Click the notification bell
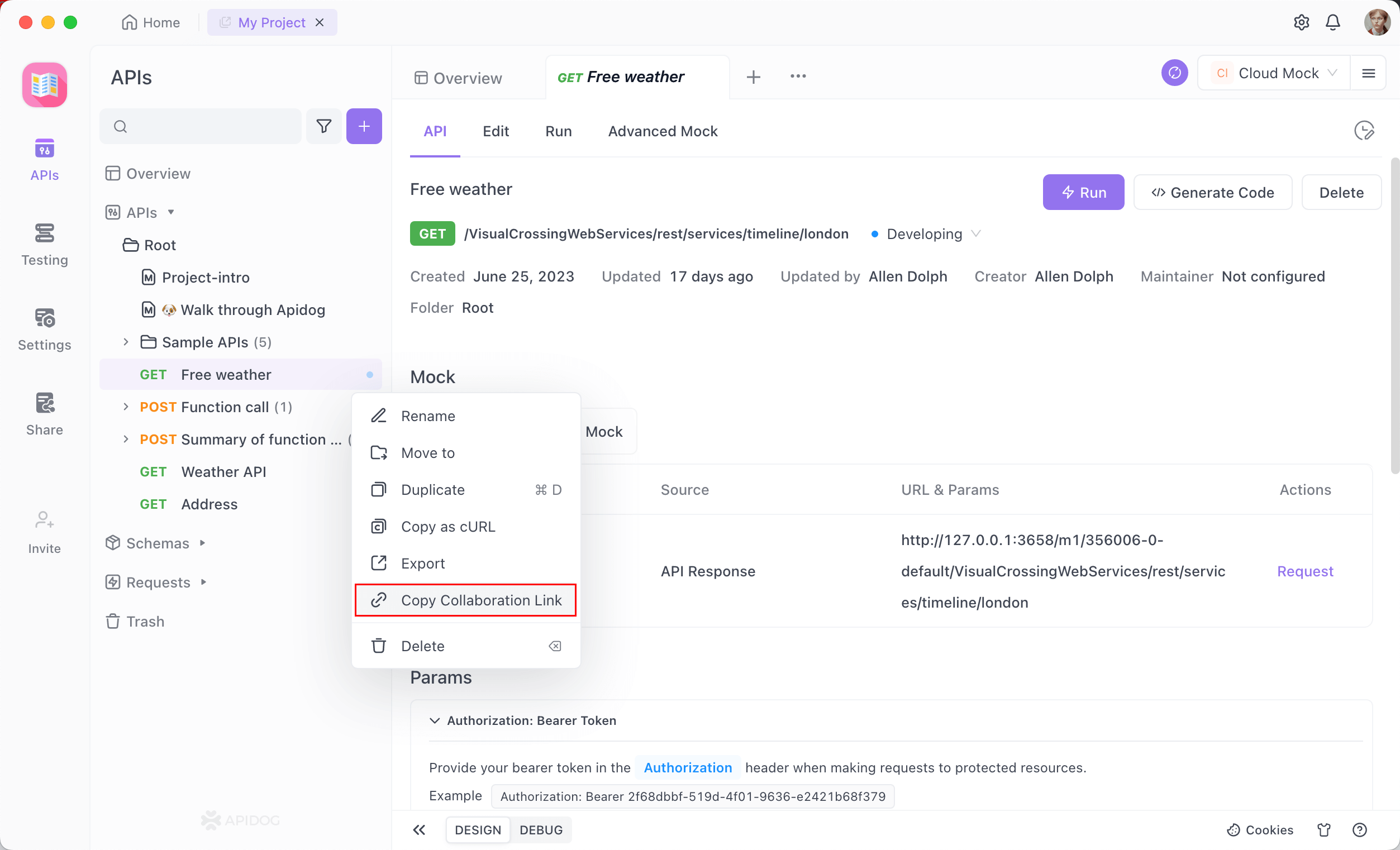This screenshot has width=1400, height=850. [x=1333, y=22]
